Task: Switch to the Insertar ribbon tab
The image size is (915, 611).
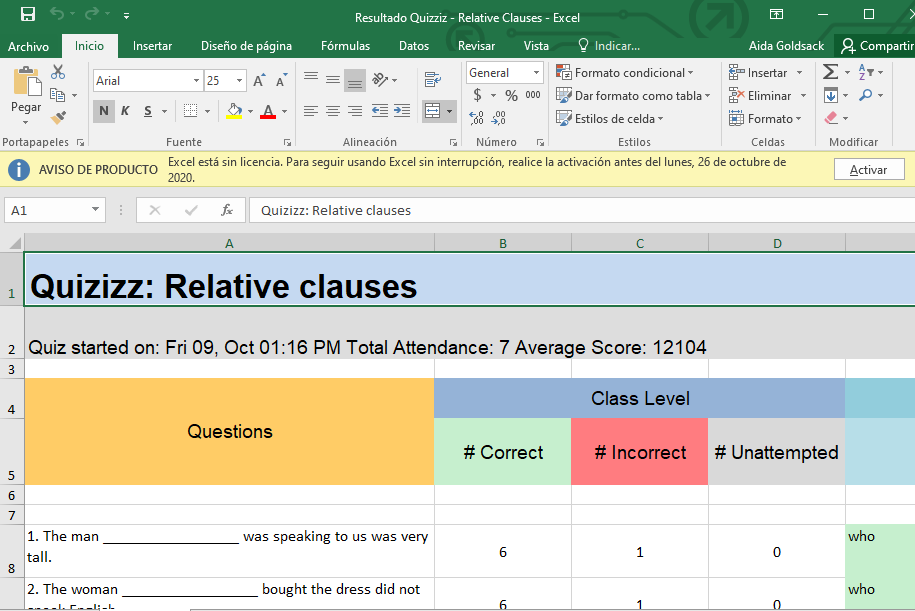Action: (x=152, y=46)
